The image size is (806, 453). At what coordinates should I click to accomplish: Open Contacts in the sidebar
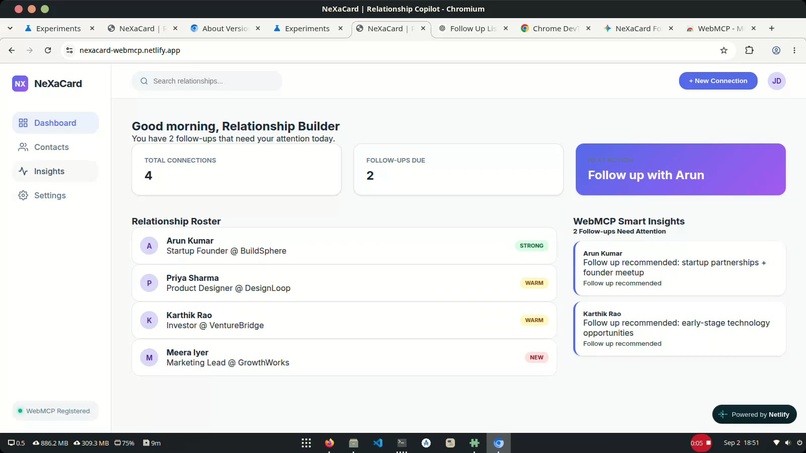tap(55, 147)
